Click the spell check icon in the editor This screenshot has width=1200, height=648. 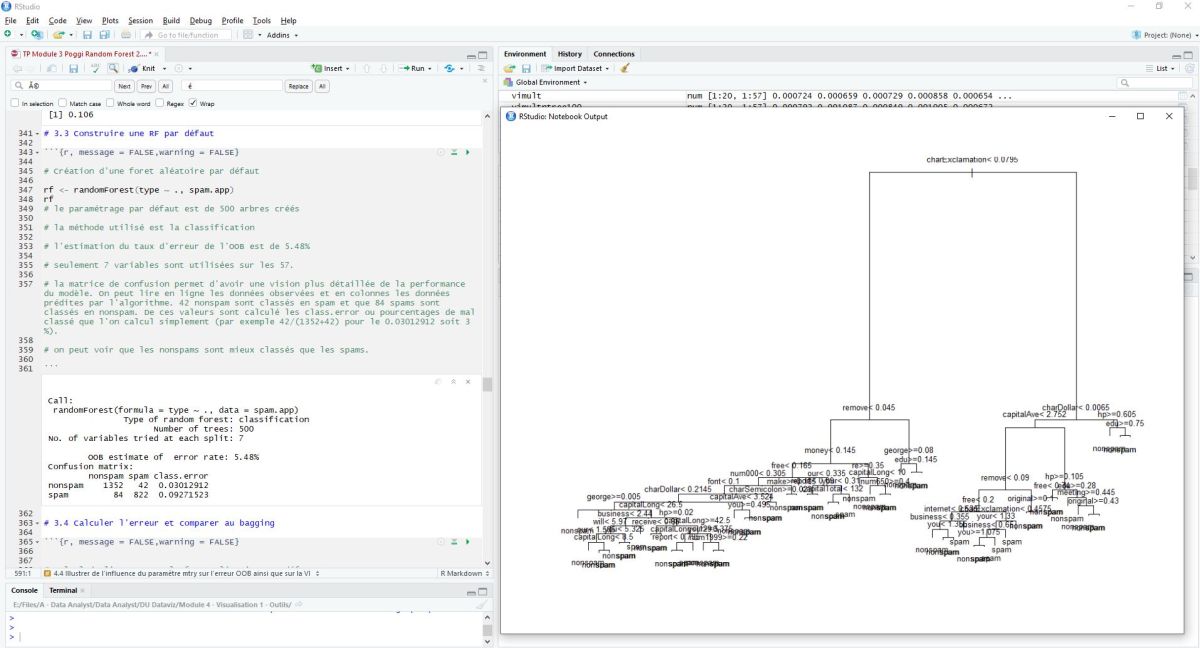[x=95, y=69]
